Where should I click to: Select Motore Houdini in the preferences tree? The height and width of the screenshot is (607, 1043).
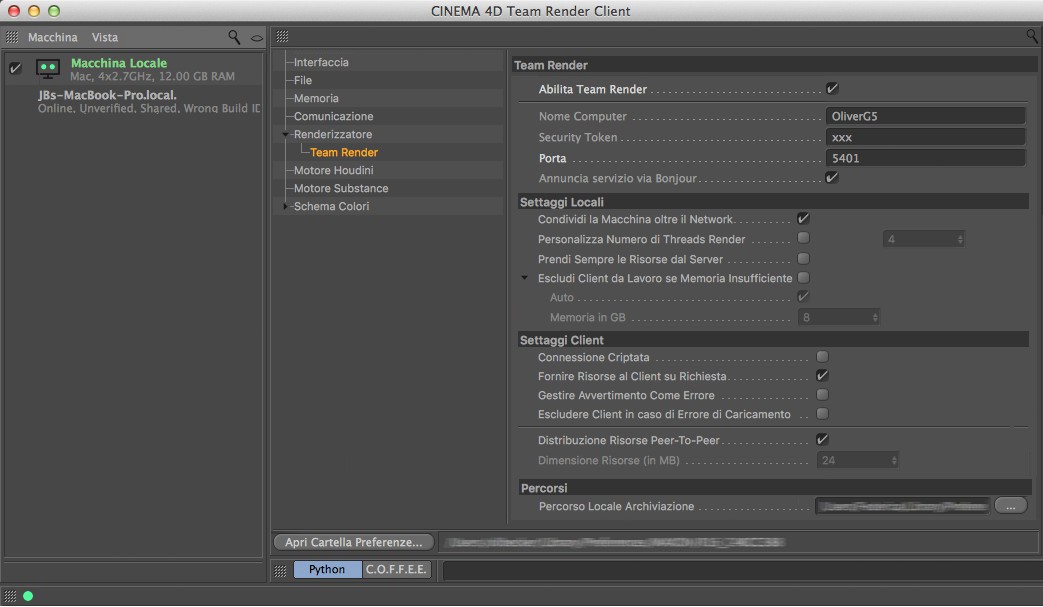pyautogui.click(x=333, y=170)
